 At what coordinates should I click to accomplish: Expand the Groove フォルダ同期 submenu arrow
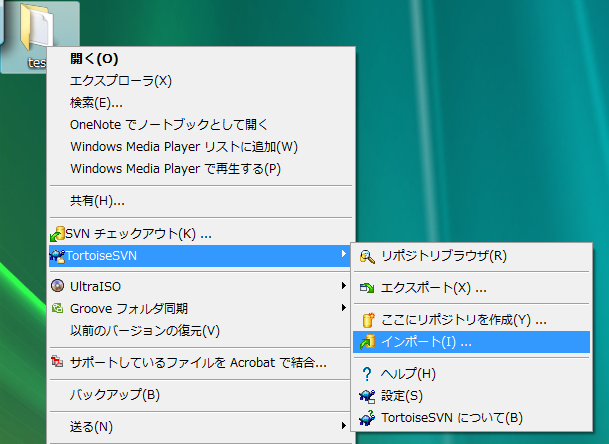(343, 308)
